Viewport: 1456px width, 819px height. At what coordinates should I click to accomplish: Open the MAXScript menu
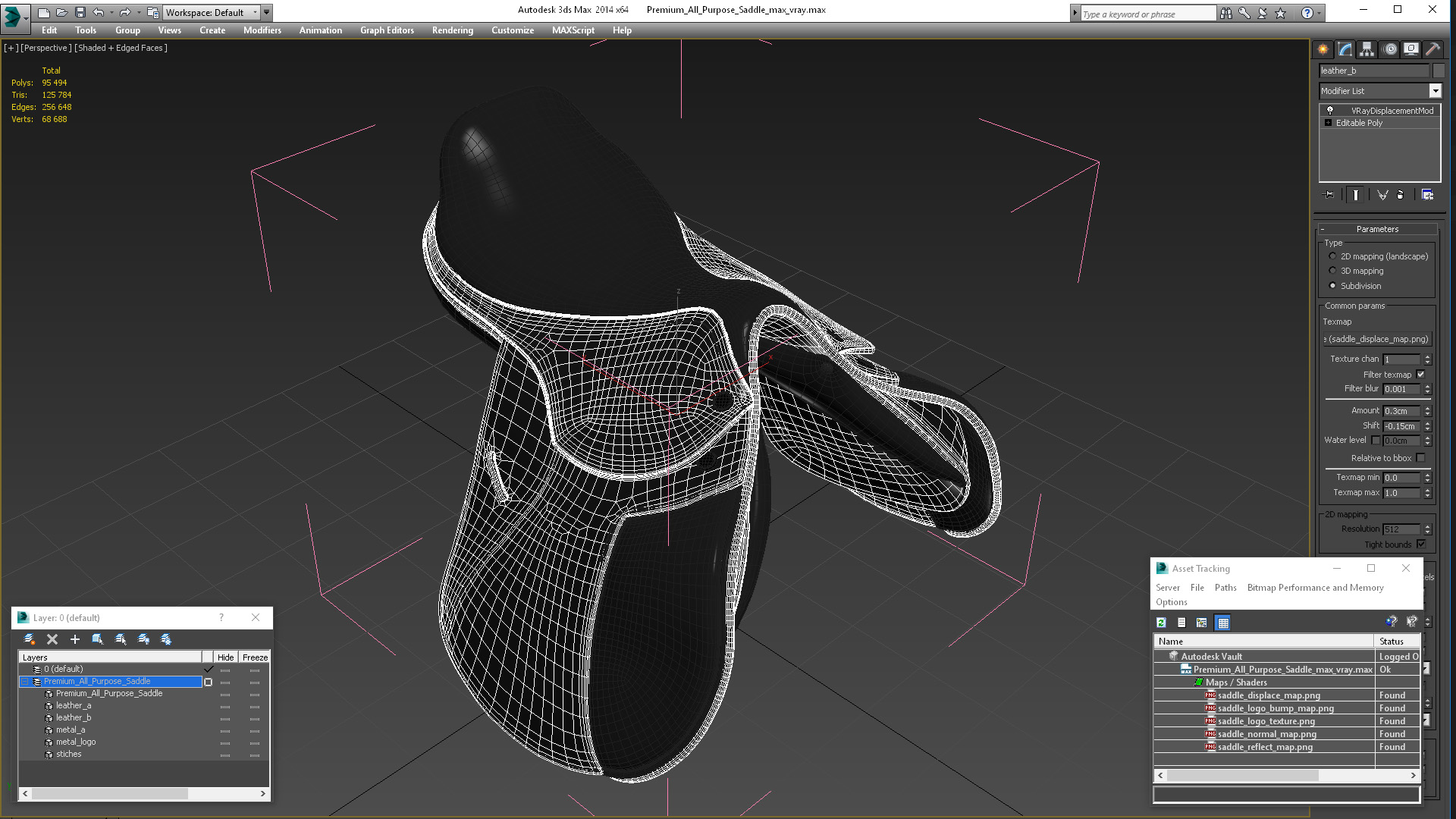[573, 30]
